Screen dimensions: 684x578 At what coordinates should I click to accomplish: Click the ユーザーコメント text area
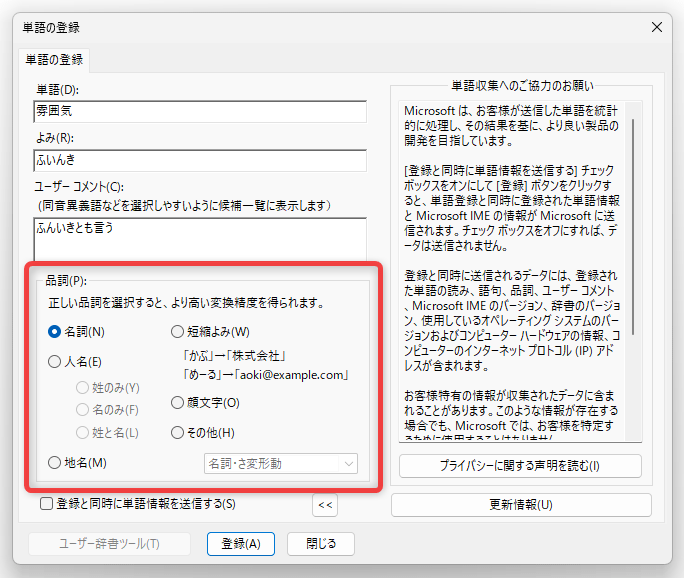(200, 239)
